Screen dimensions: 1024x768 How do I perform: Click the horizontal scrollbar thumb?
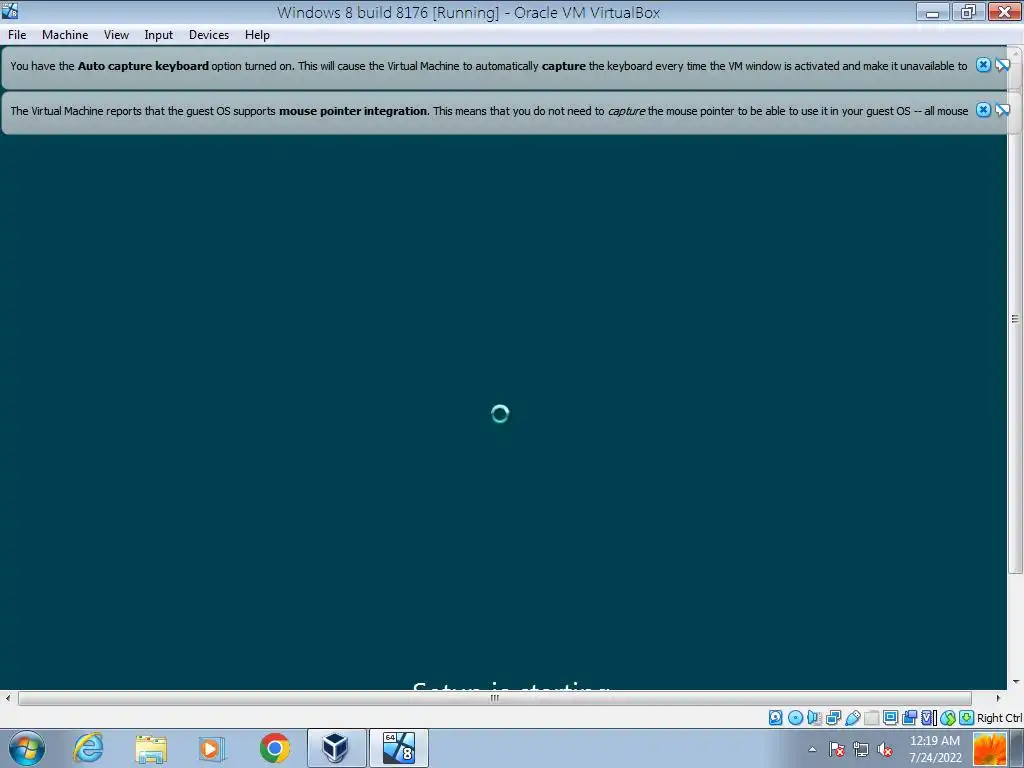[x=494, y=698]
